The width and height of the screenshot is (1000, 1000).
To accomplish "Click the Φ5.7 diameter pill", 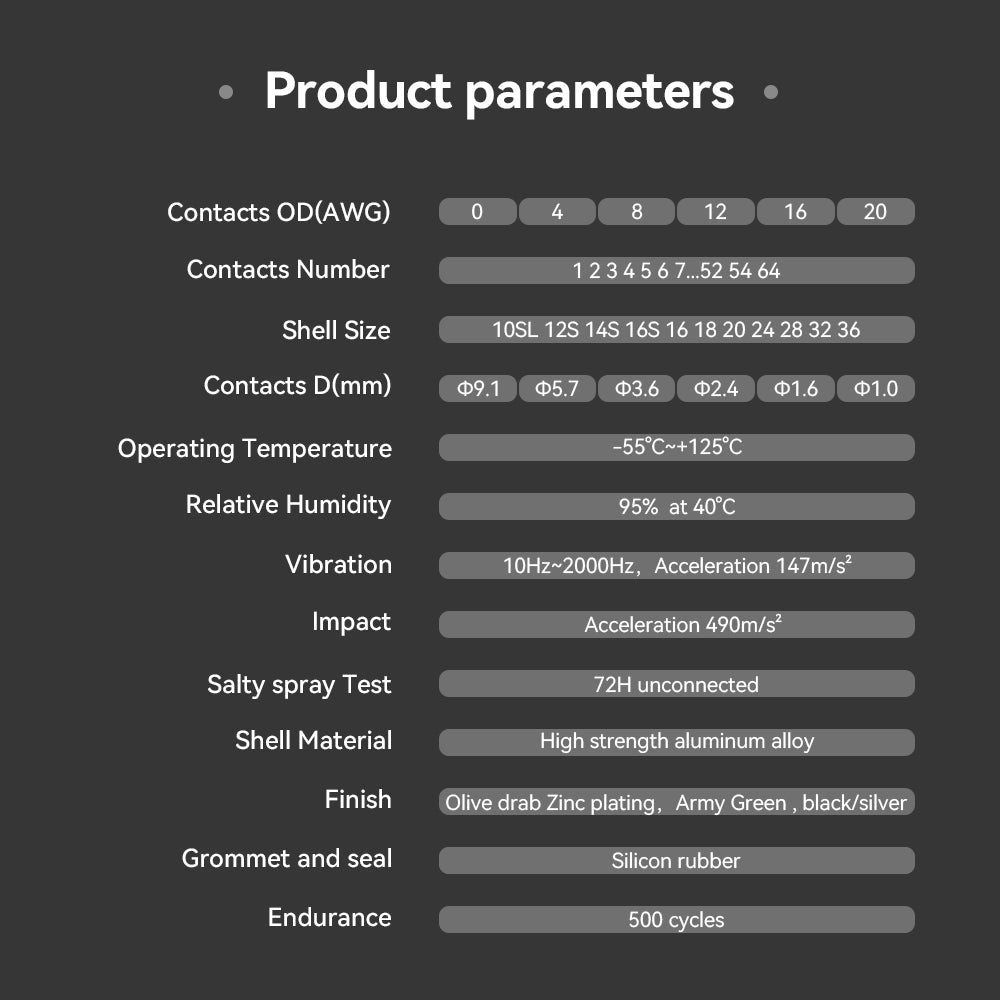I will click(x=557, y=389).
